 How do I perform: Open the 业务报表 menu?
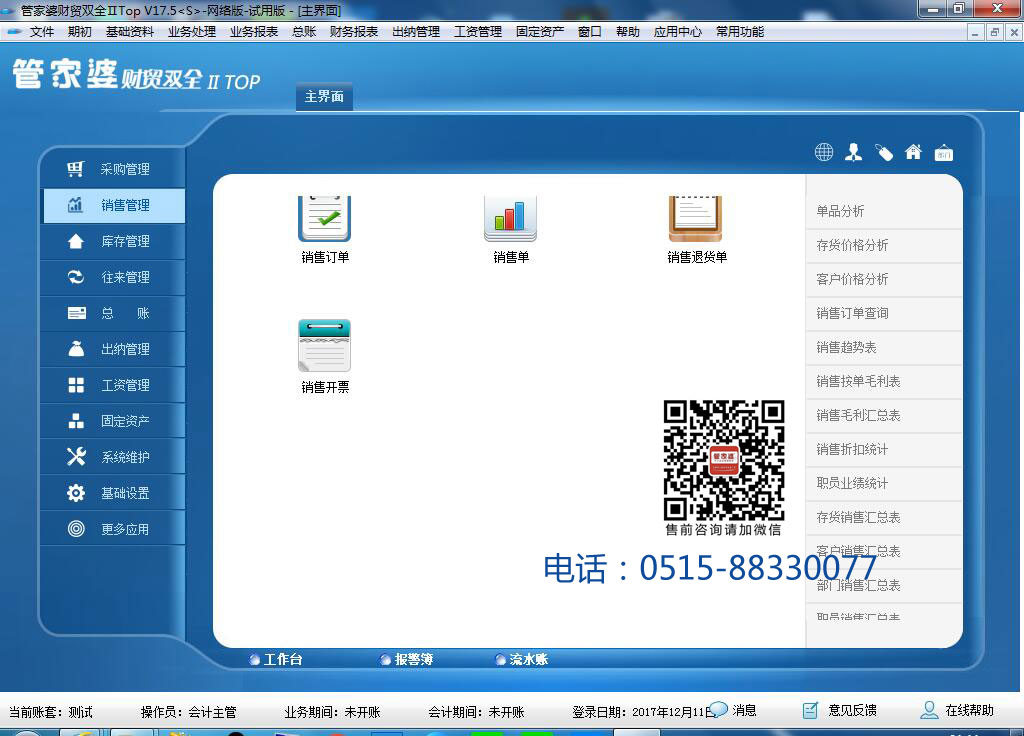pyautogui.click(x=253, y=31)
